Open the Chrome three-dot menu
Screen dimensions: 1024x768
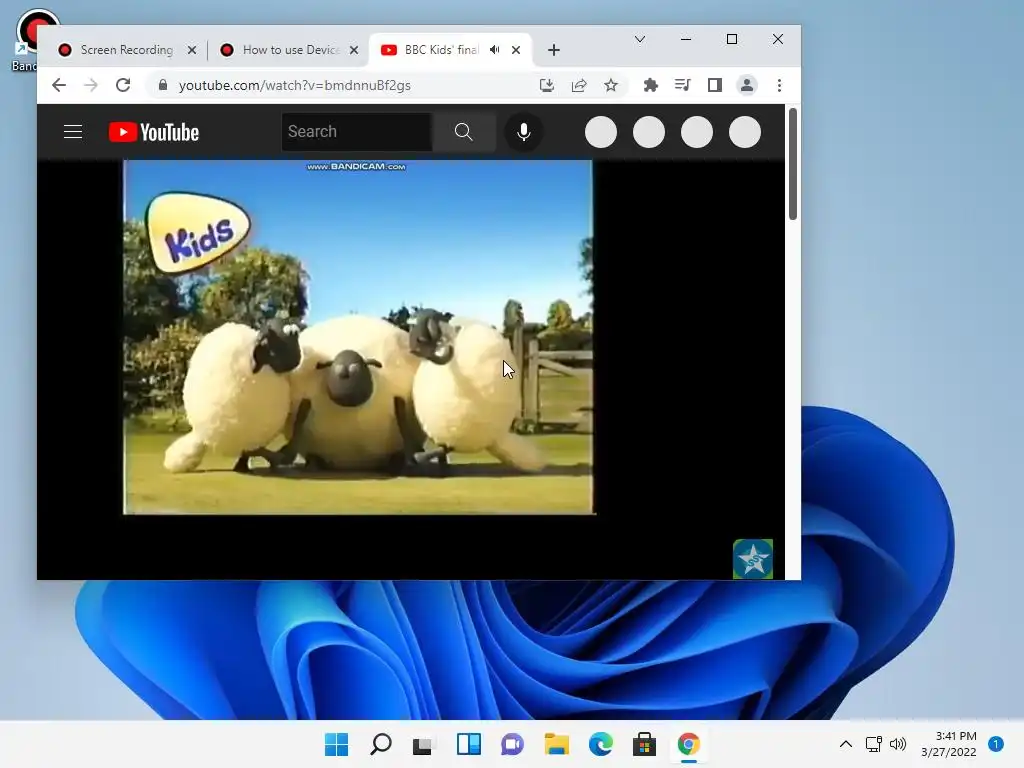(779, 85)
